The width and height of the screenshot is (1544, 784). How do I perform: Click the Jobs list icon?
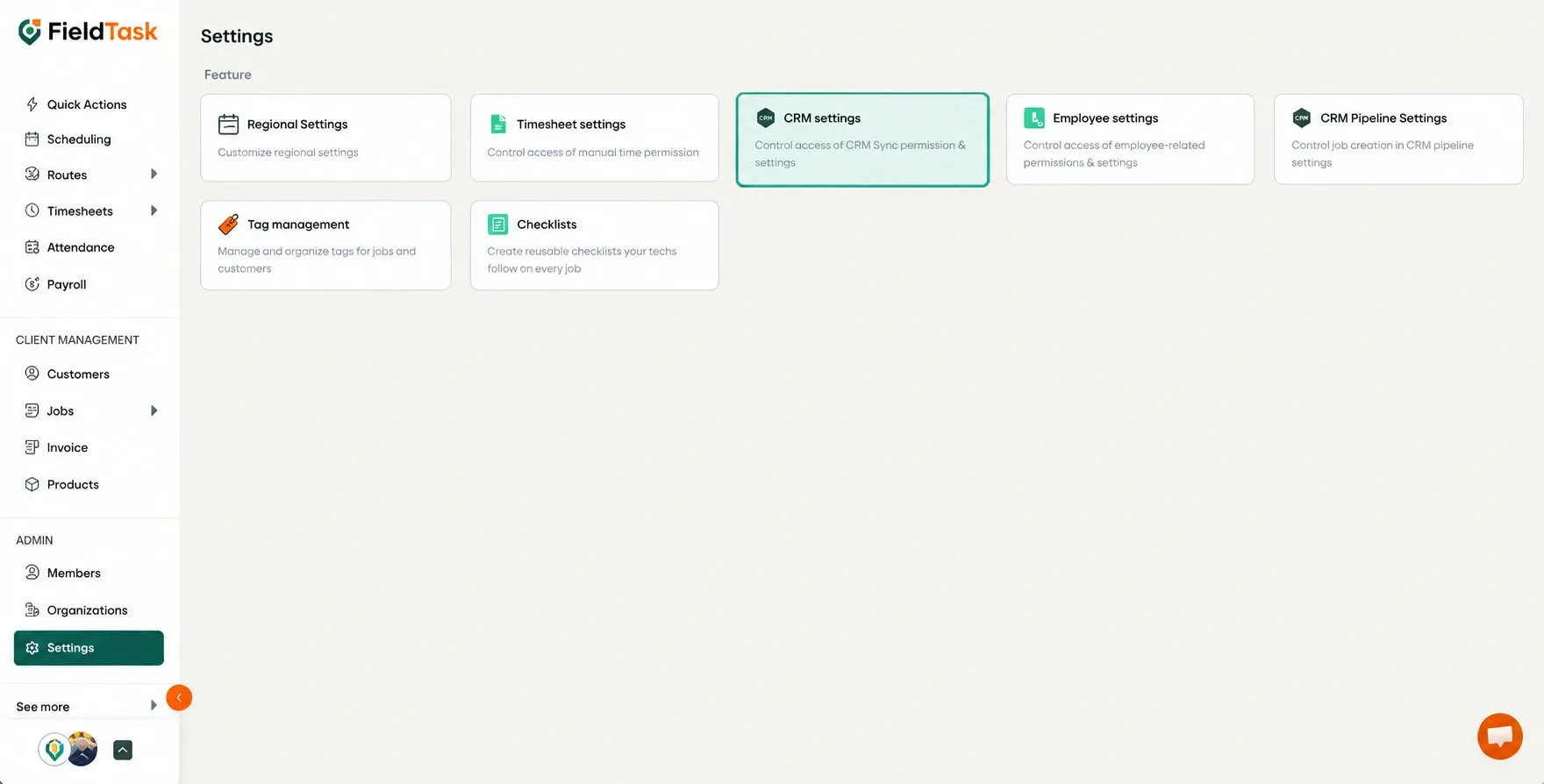click(x=32, y=410)
